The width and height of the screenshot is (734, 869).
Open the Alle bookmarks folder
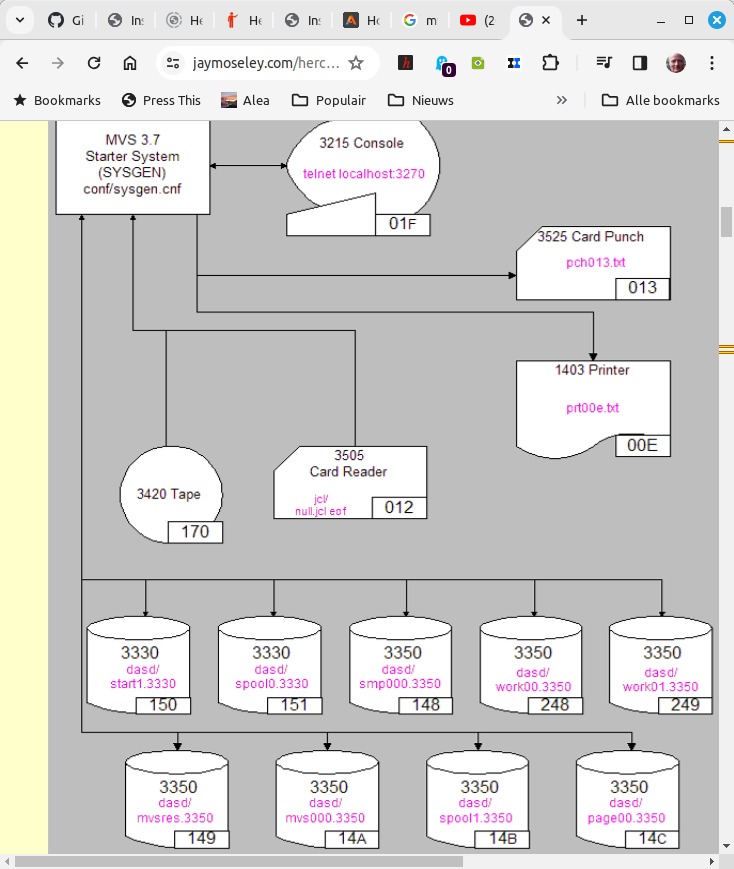click(x=660, y=100)
